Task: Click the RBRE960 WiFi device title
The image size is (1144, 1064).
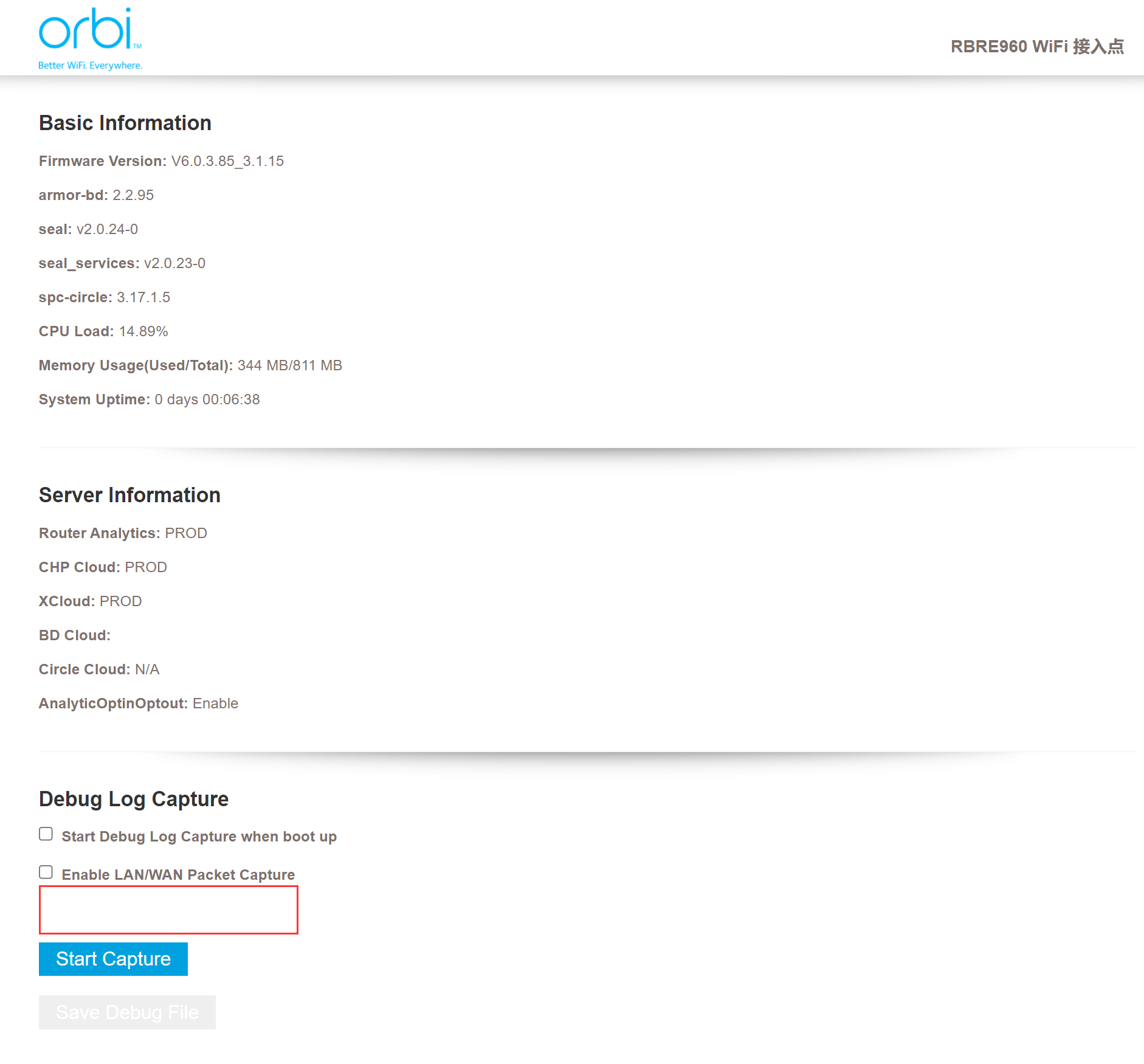Action: [1037, 47]
